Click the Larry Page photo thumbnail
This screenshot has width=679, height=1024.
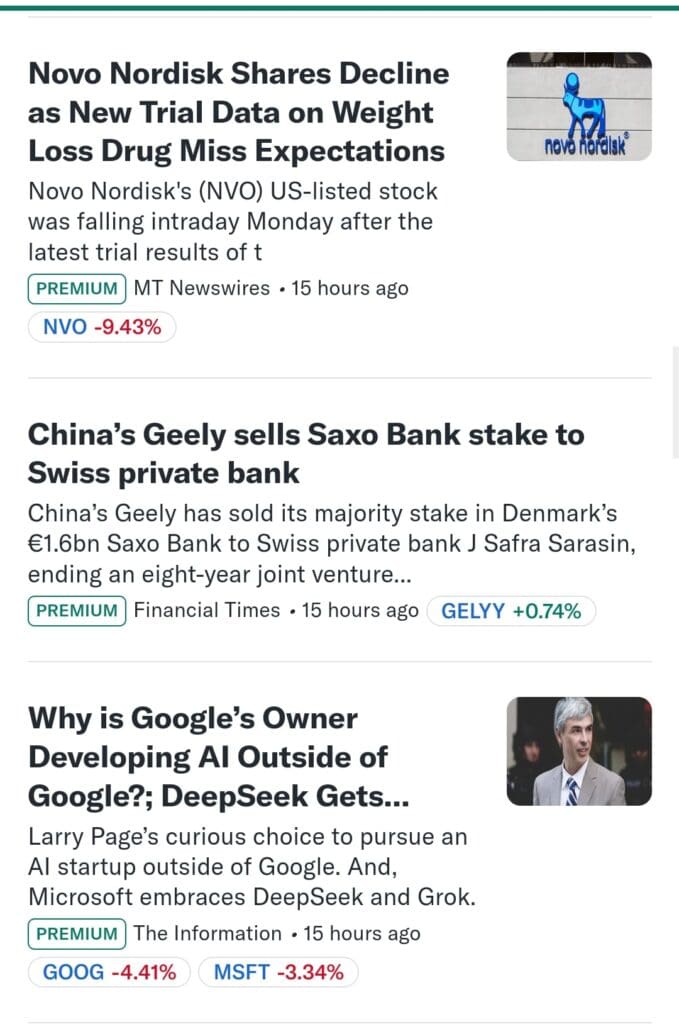[579, 751]
